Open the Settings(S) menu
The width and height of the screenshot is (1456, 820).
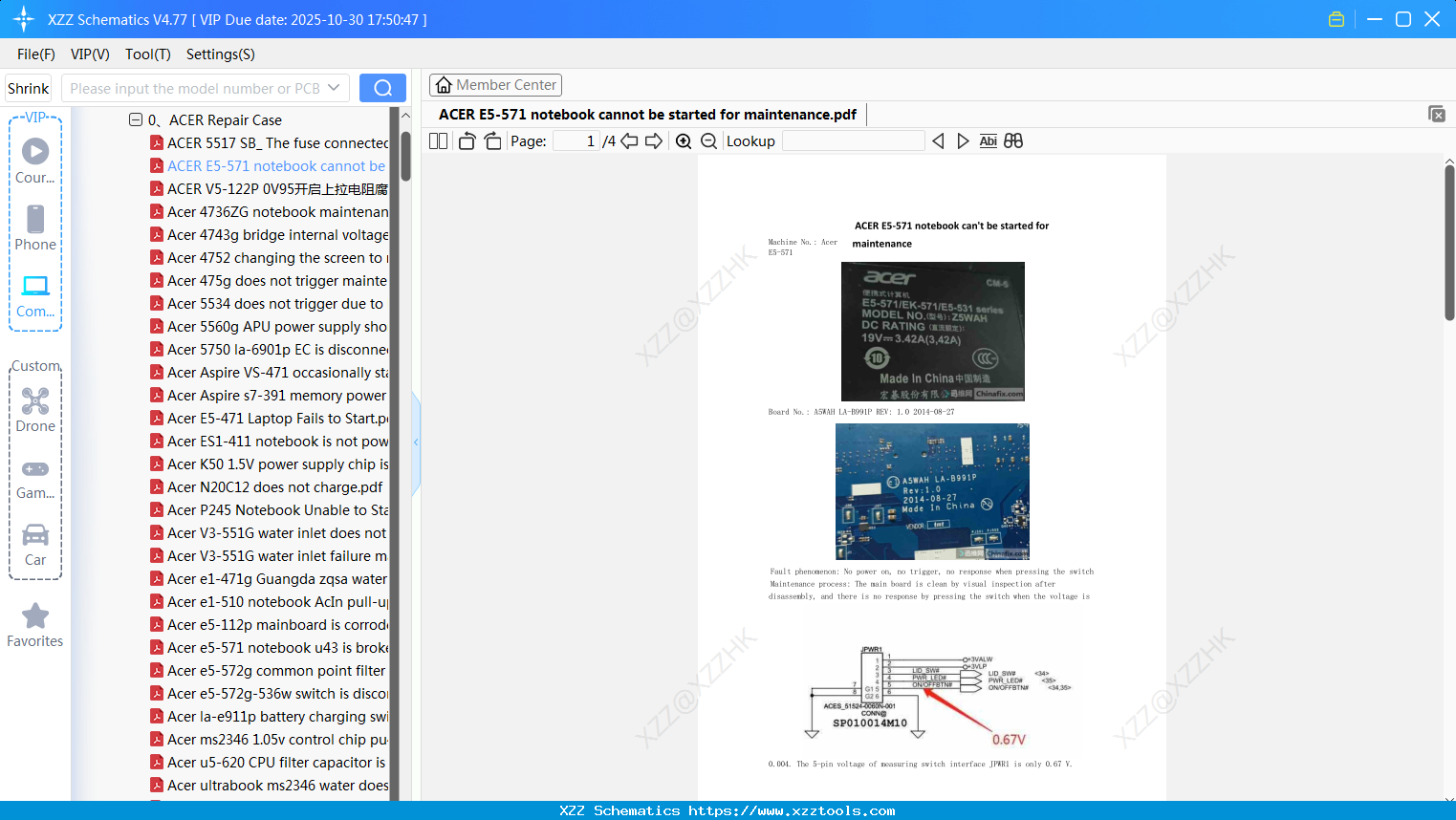pos(221,54)
